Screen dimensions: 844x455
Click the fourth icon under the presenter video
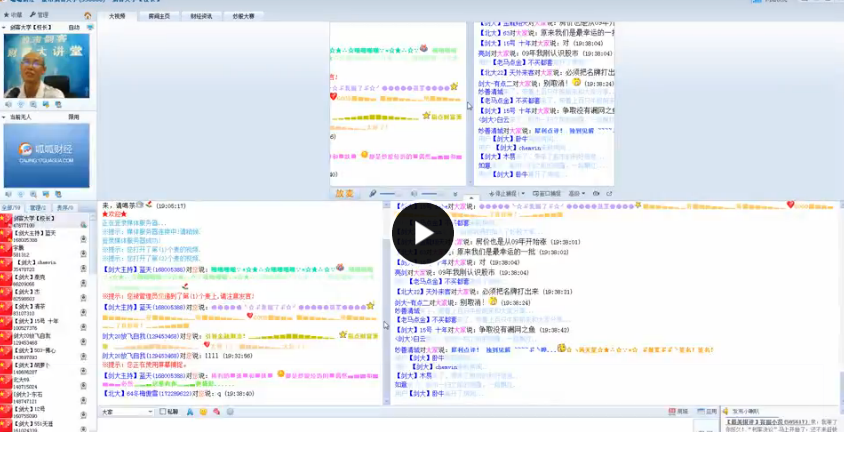pos(46,104)
